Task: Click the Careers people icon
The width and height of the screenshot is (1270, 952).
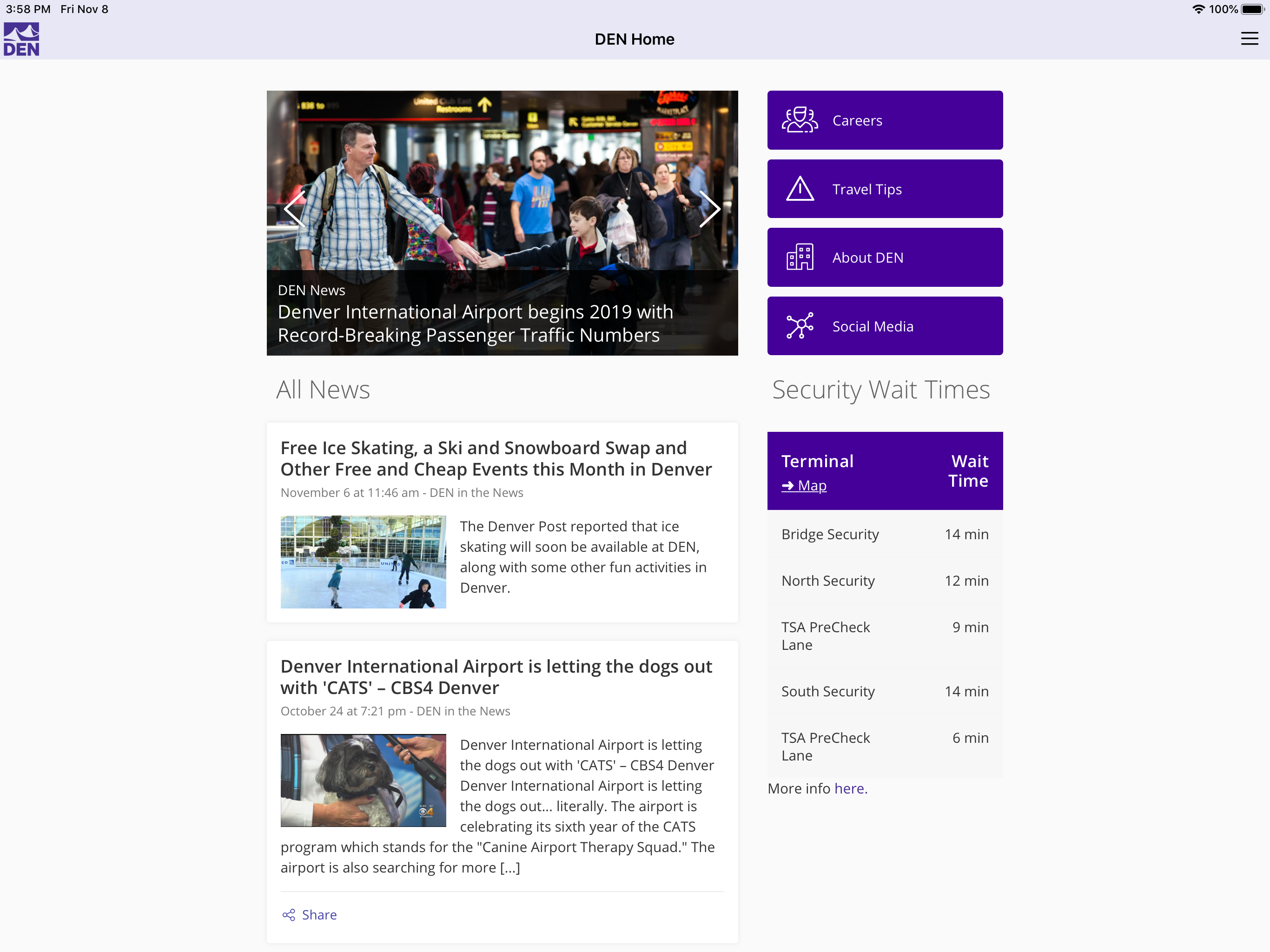Action: tap(800, 120)
